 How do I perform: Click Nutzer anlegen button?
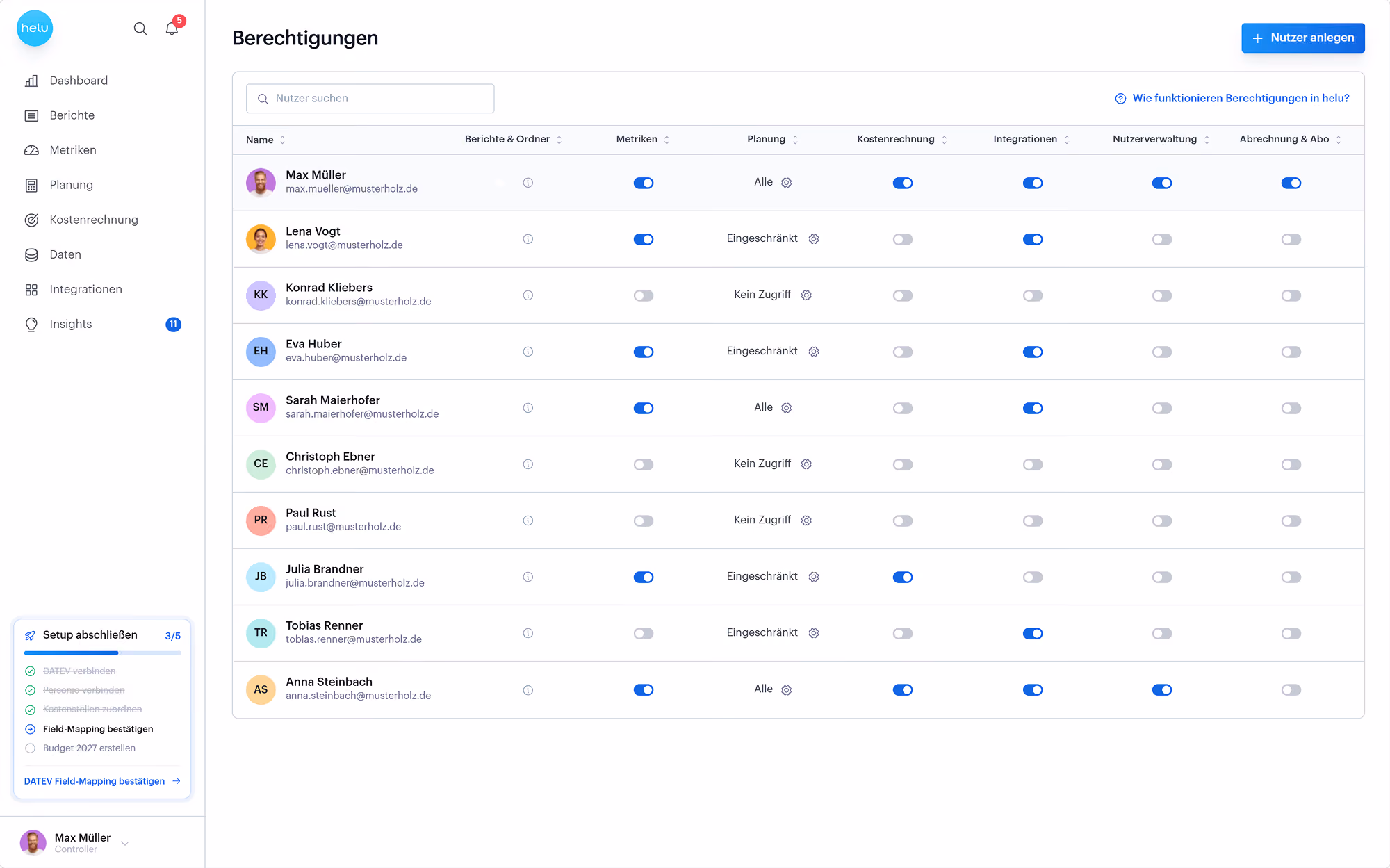click(1303, 38)
